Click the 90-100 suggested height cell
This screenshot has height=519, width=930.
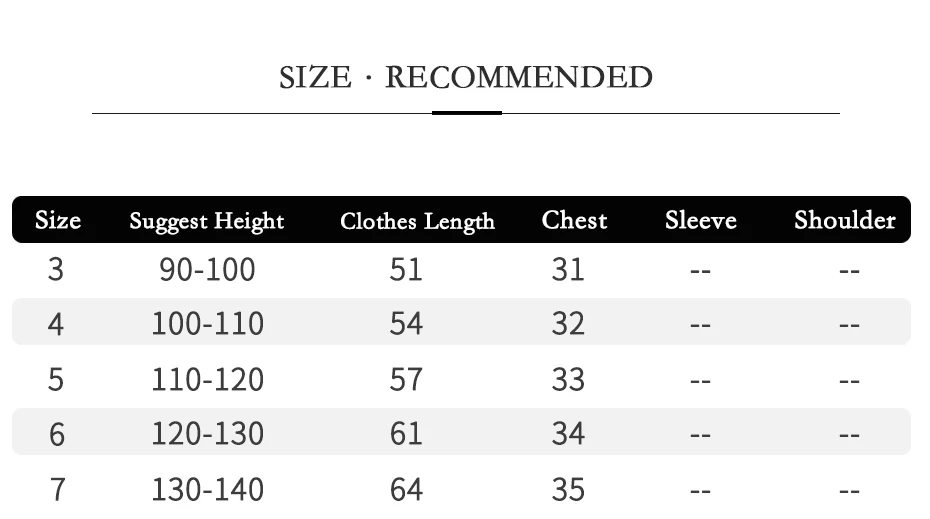pos(207,270)
